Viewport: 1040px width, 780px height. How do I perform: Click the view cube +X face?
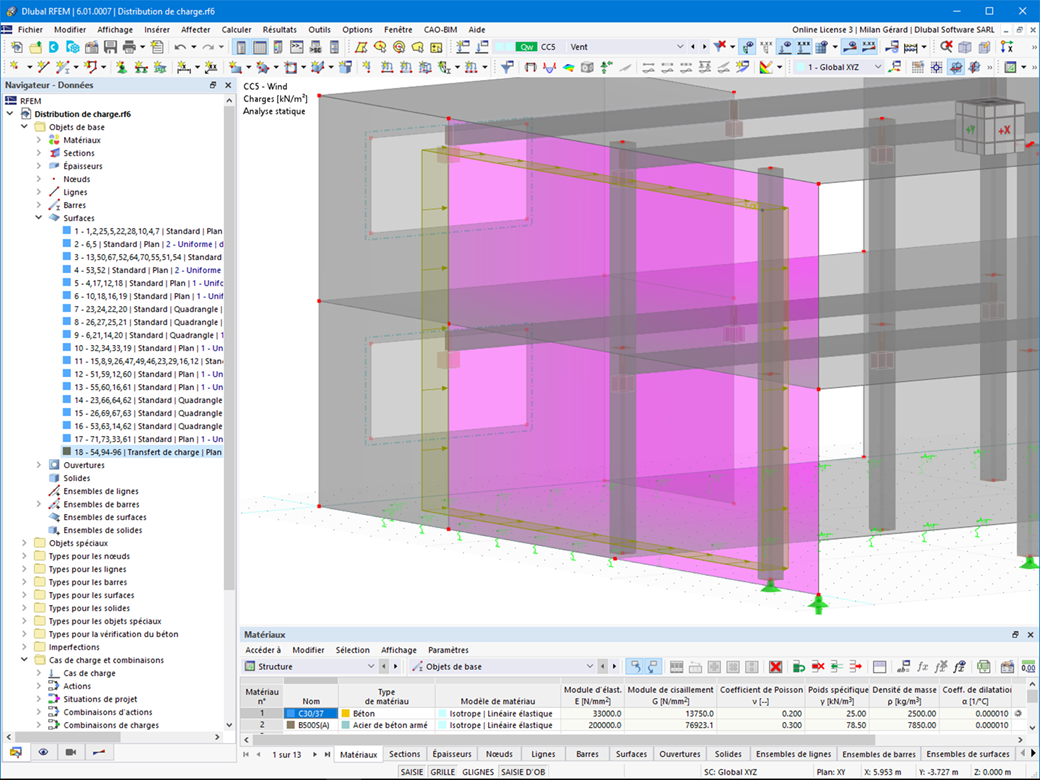pyautogui.click(x=1004, y=130)
